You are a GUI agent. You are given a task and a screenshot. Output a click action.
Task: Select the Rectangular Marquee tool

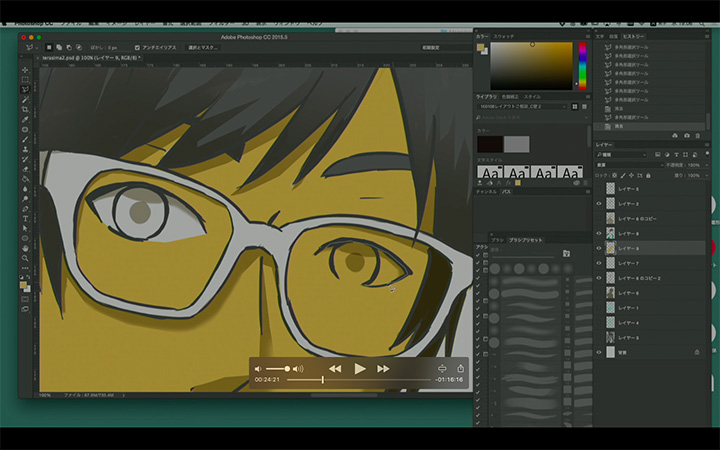tap(25, 80)
